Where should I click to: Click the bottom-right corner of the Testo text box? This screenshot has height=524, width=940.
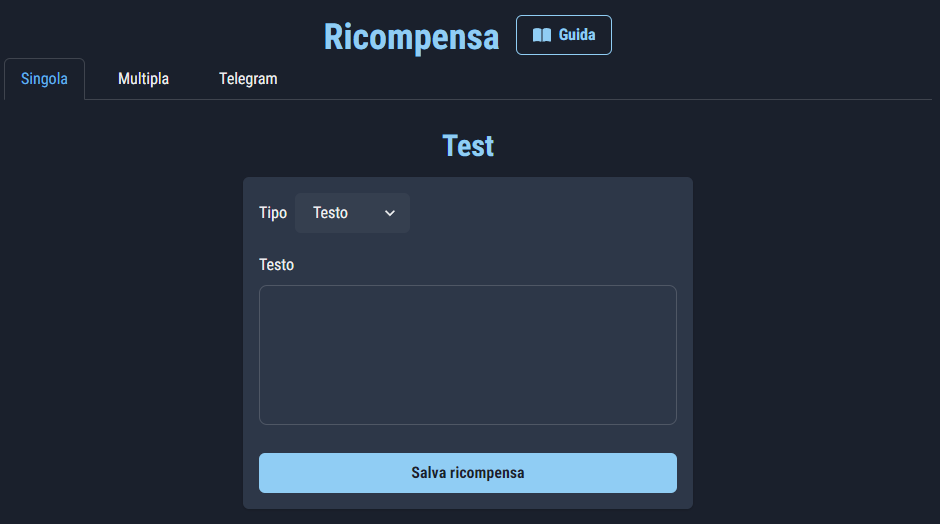pyautogui.click(x=670, y=418)
